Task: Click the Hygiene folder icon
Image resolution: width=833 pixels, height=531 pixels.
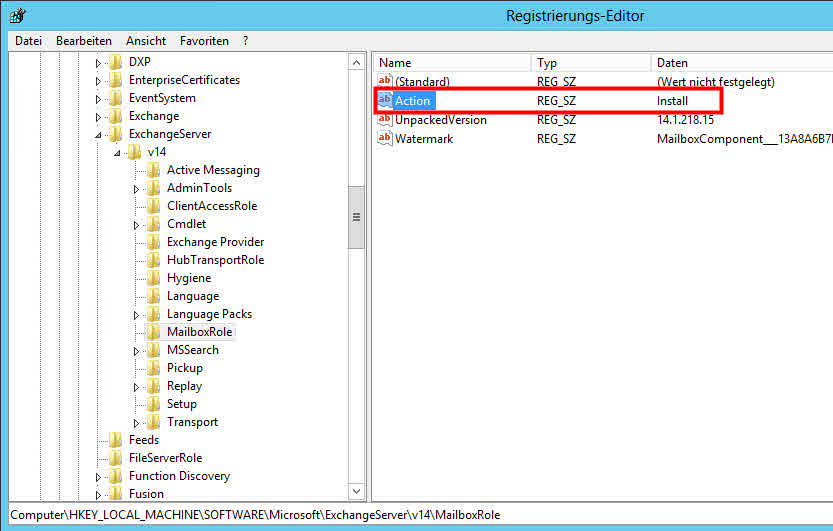Action: pyautogui.click(x=154, y=278)
